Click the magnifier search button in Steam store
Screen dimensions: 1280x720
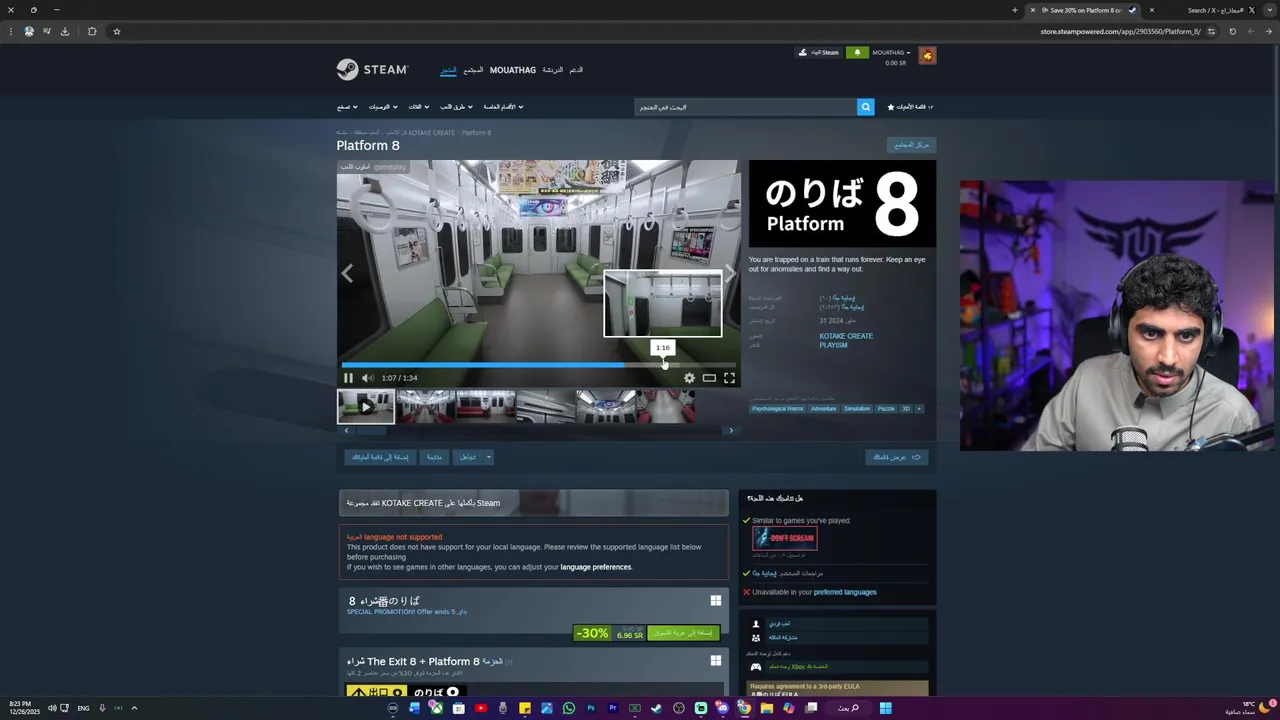(x=866, y=107)
